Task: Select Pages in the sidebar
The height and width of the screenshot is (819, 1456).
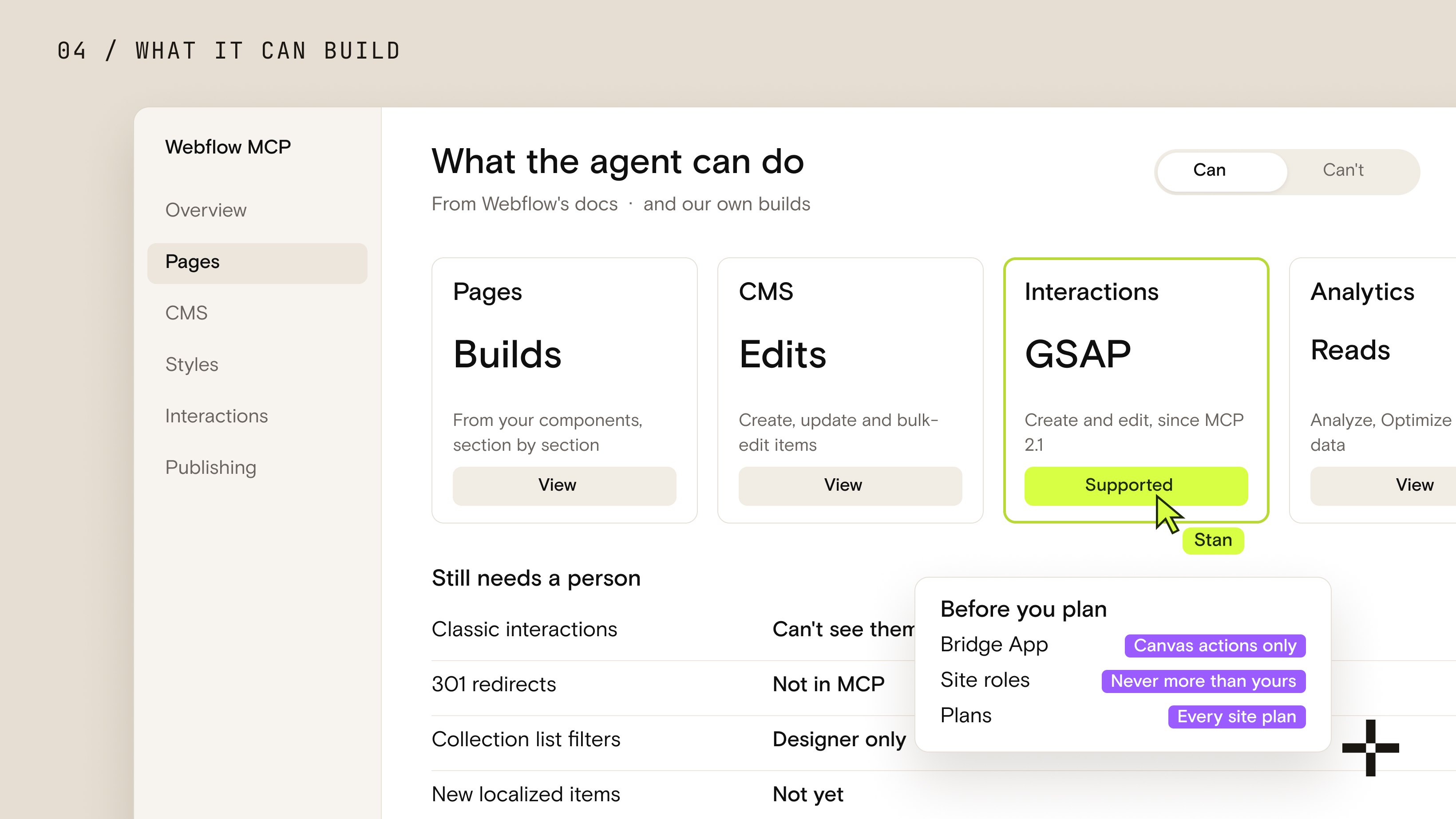Action: 257,263
